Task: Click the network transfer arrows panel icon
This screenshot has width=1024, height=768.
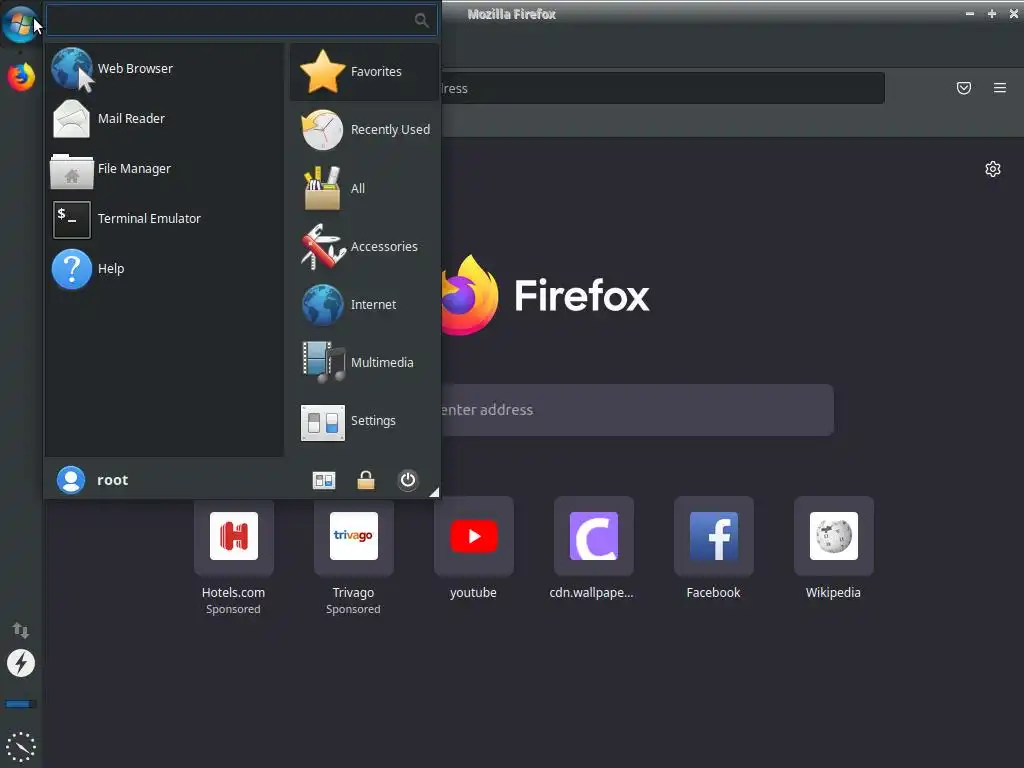Action: [21, 630]
